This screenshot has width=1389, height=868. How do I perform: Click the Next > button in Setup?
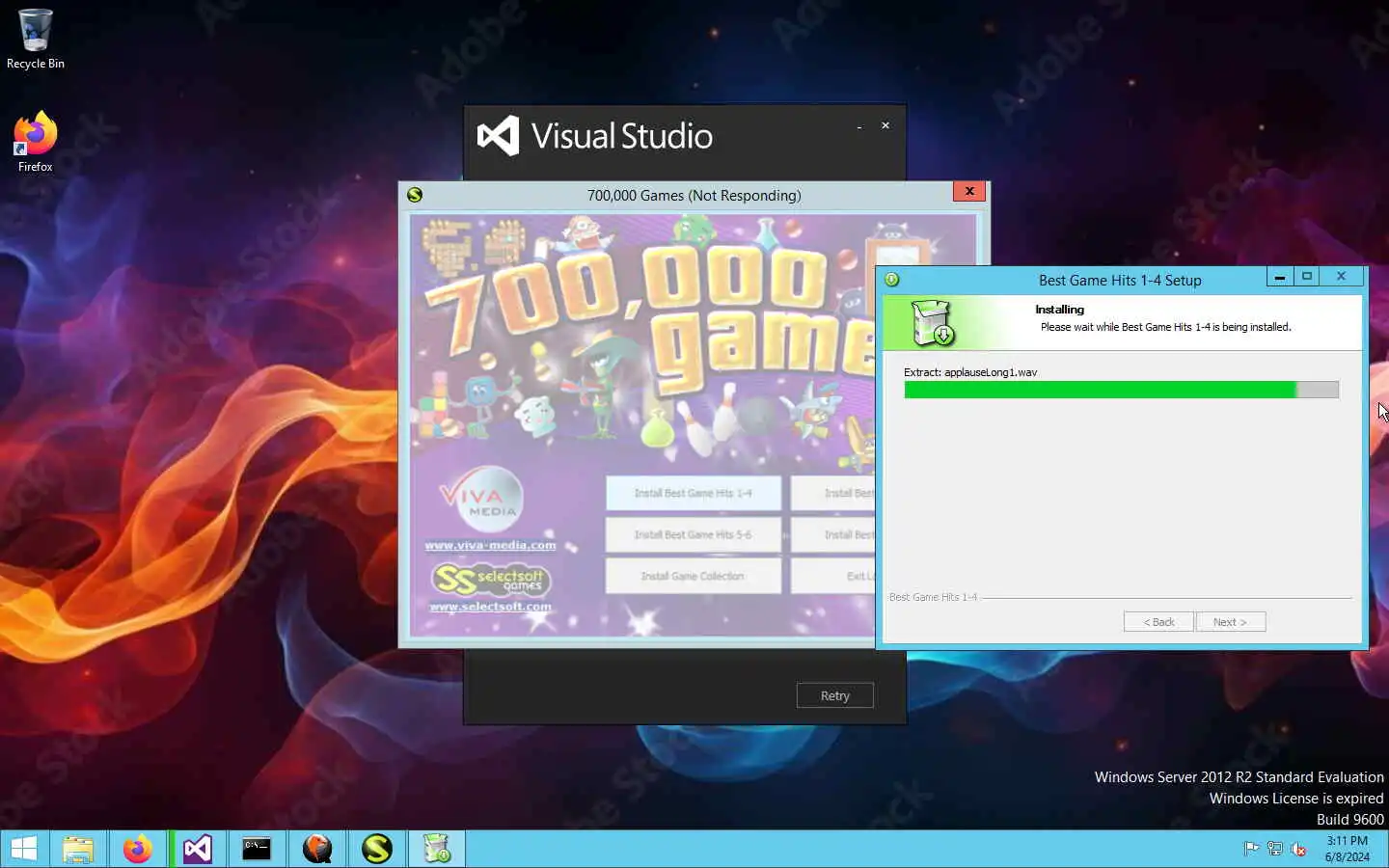pos(1230,622)
